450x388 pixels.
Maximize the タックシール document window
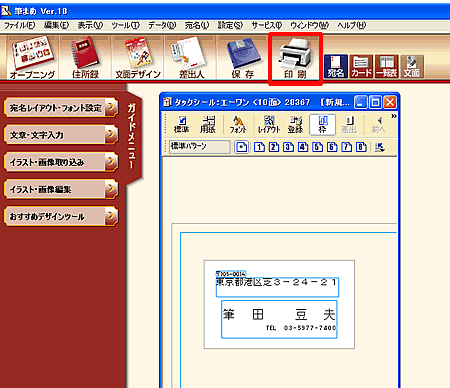[x=375, y=102]
